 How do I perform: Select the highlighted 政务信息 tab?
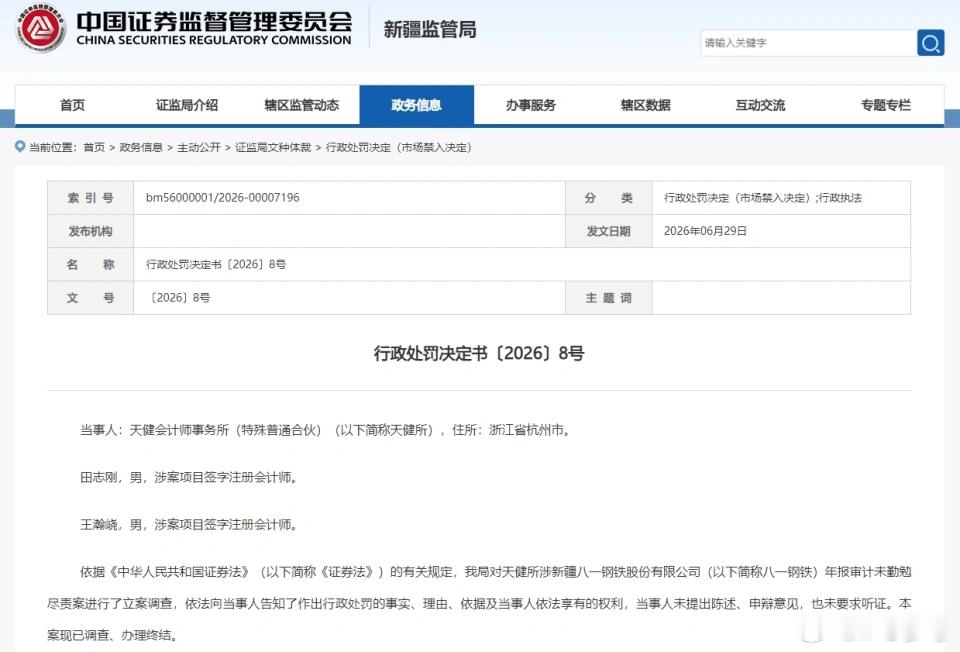coord(416,105)
